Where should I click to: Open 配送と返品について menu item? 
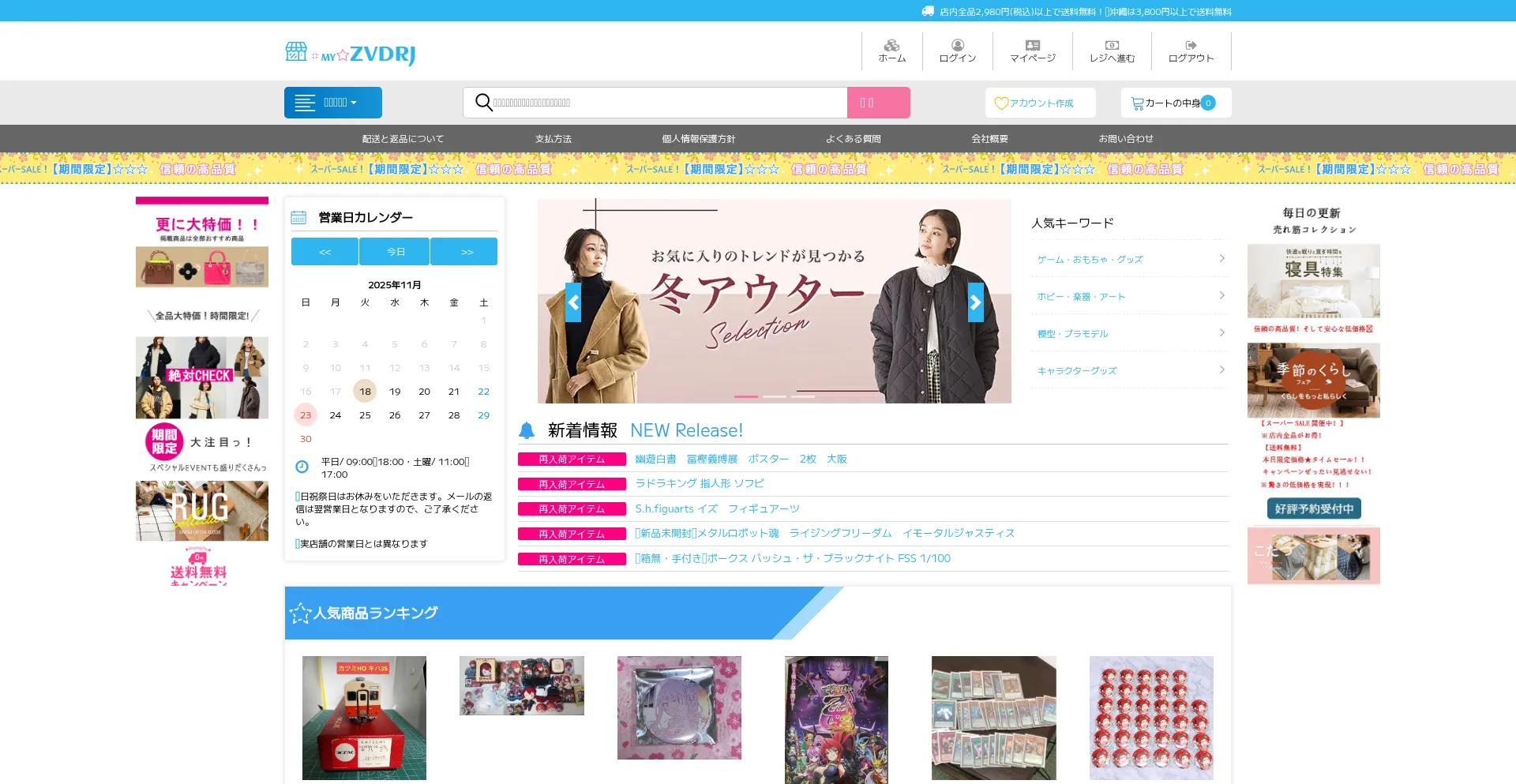403,139
